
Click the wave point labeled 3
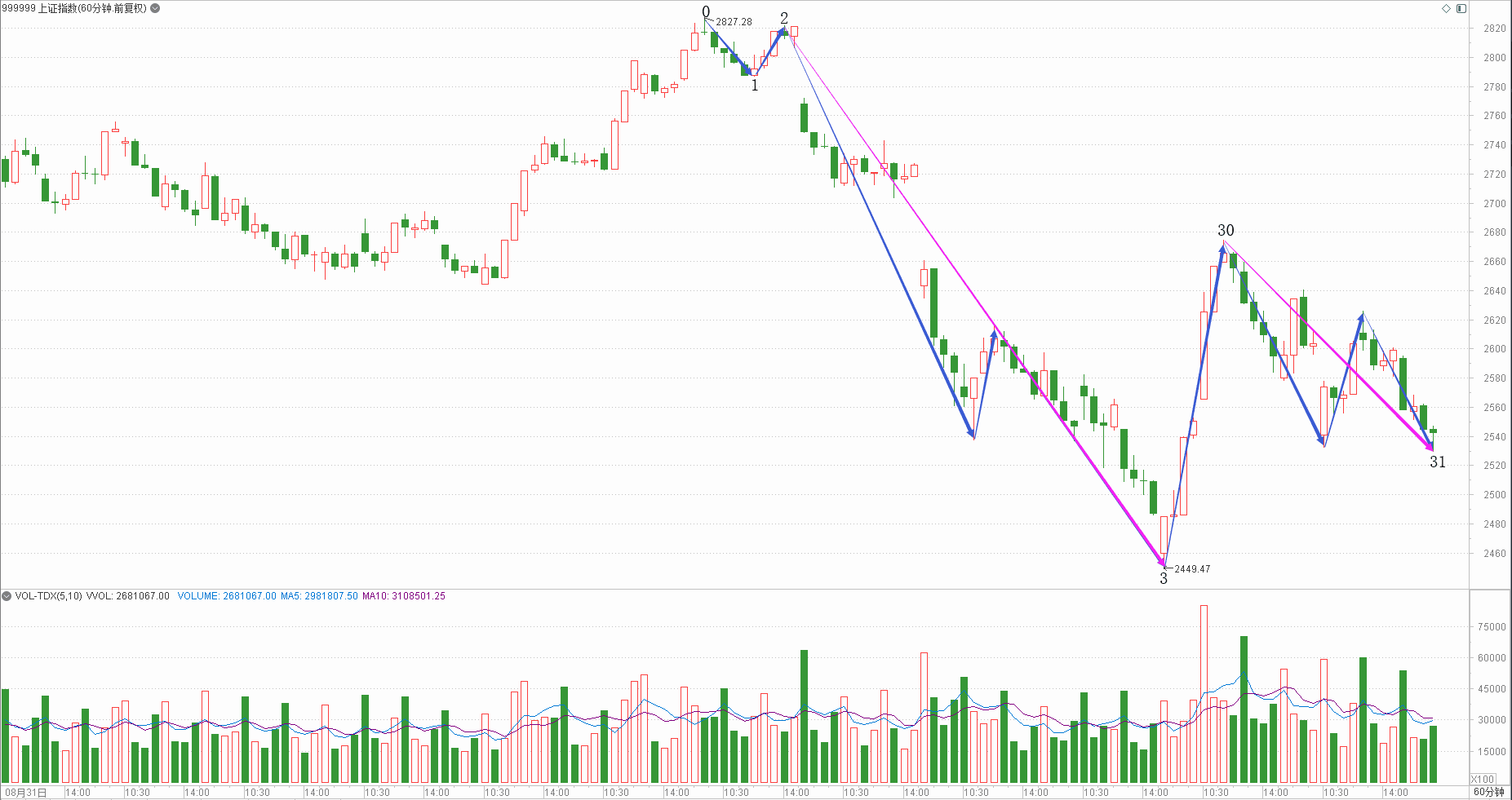pyautogui.click(x=1164, y=579)
